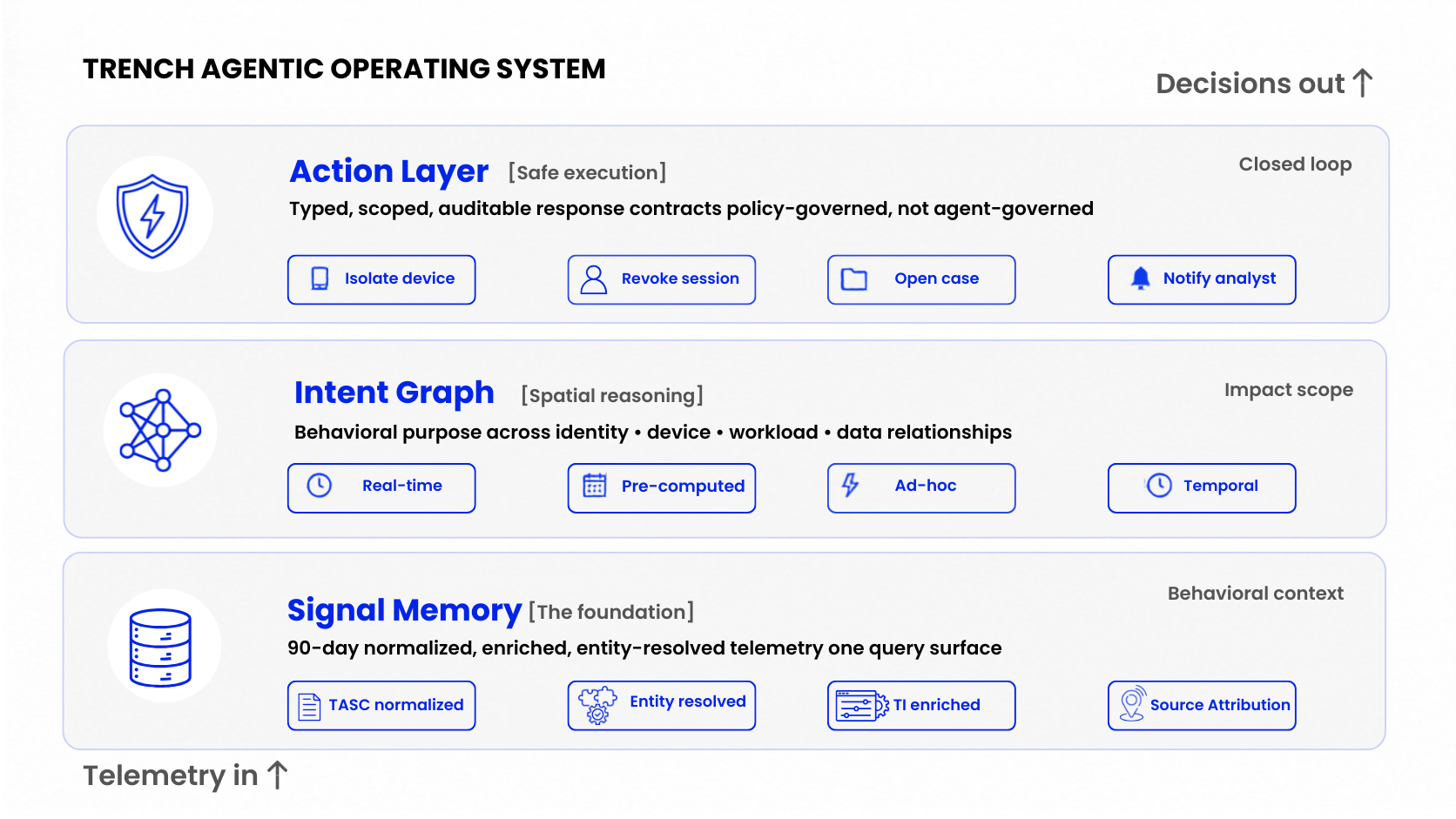Screen dimensions: 1456x819
Task: Click the TRENCH AGENTIC OPERATING SYSTEM title
Action: [344, 69]
